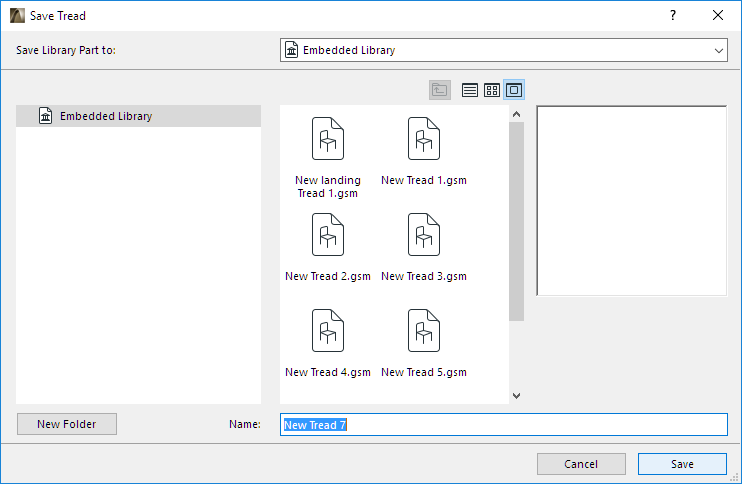Image resolution: width=742 pixels, height=484 pixels.
Task: Open the Save Library Part to dropdown
Action: tap(504, 50)
